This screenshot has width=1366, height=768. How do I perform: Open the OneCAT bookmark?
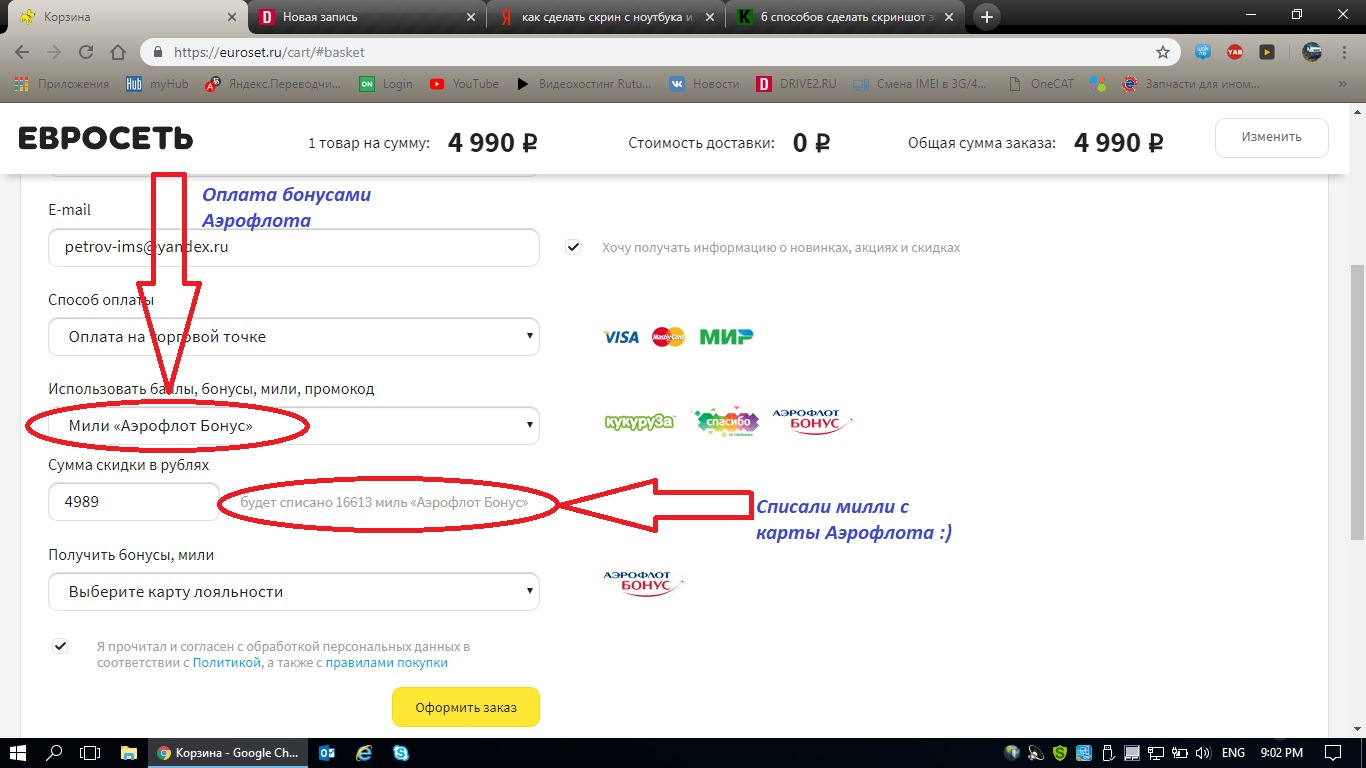[1041, 84]
